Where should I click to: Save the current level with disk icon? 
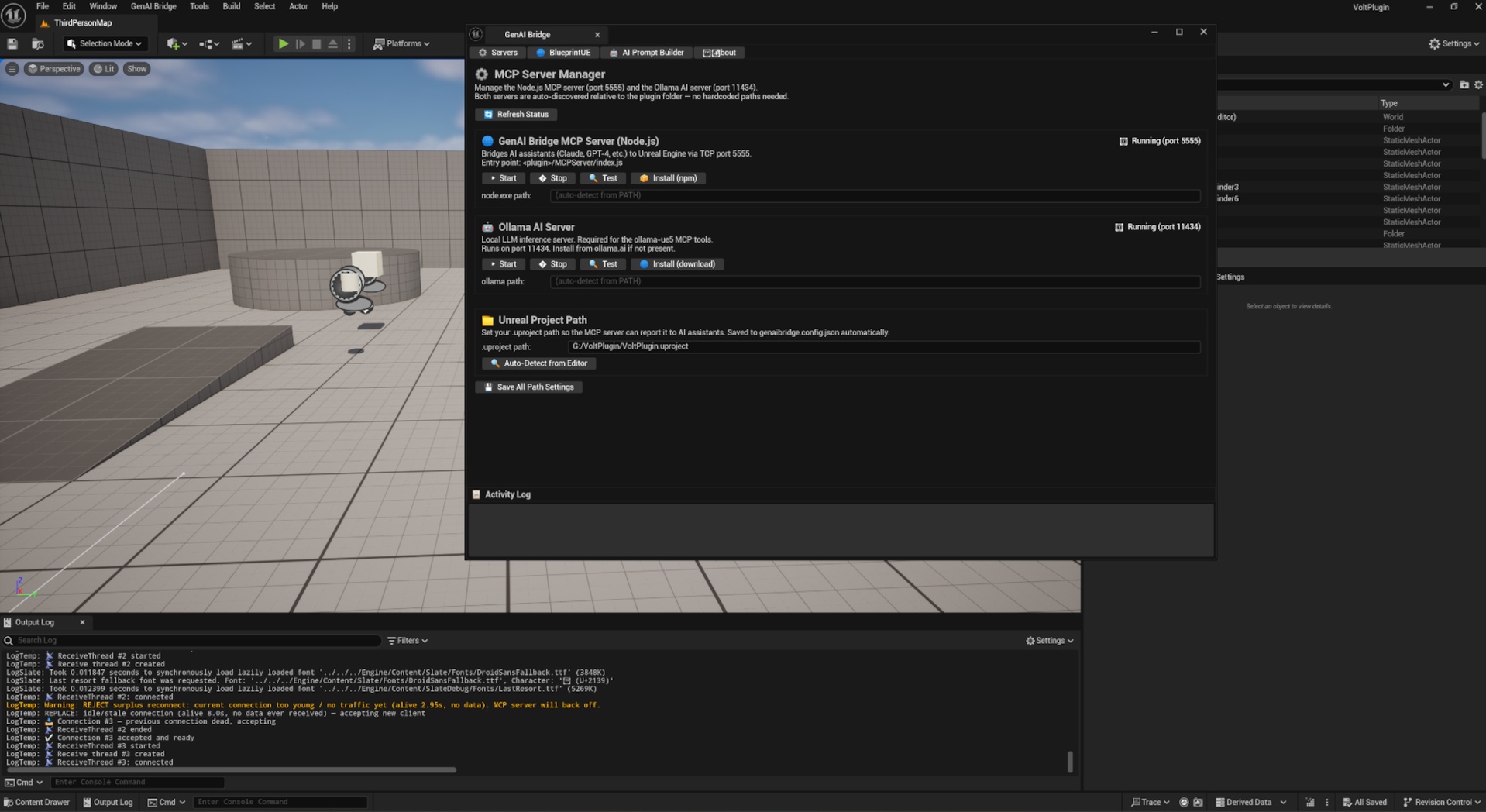click(x=12, y=44)
